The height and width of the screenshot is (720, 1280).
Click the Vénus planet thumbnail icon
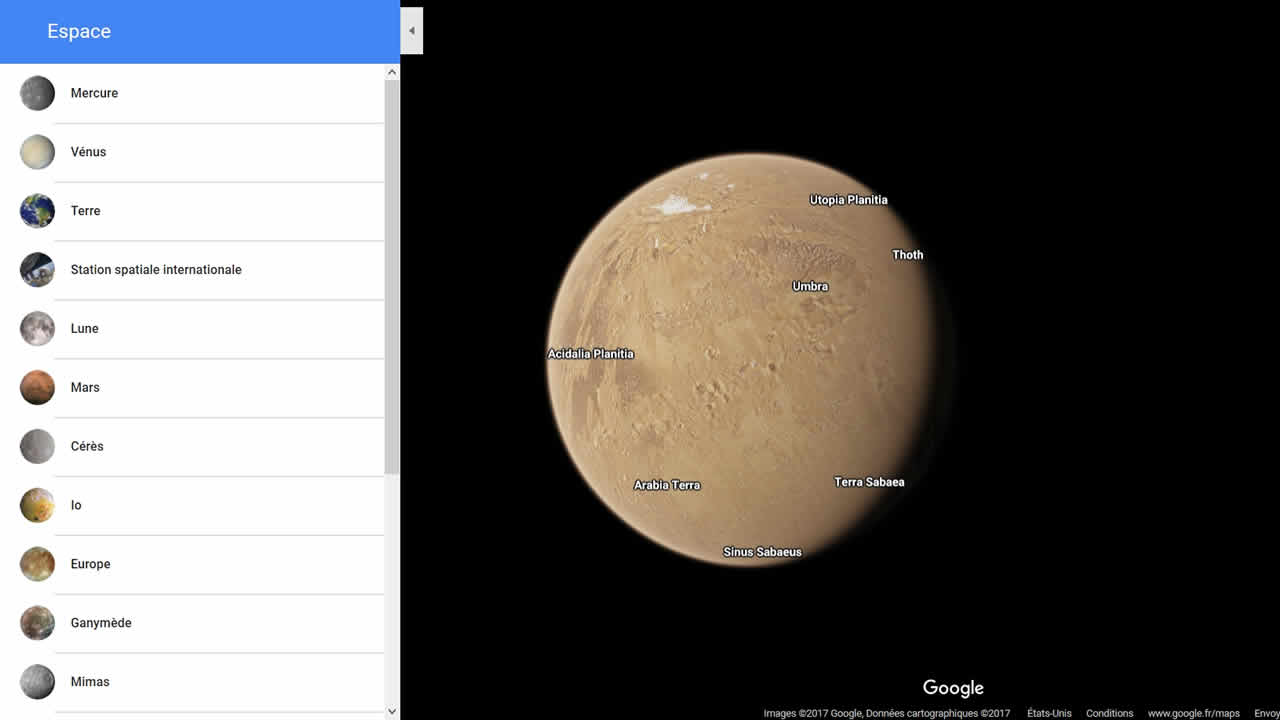pos(37,152)
